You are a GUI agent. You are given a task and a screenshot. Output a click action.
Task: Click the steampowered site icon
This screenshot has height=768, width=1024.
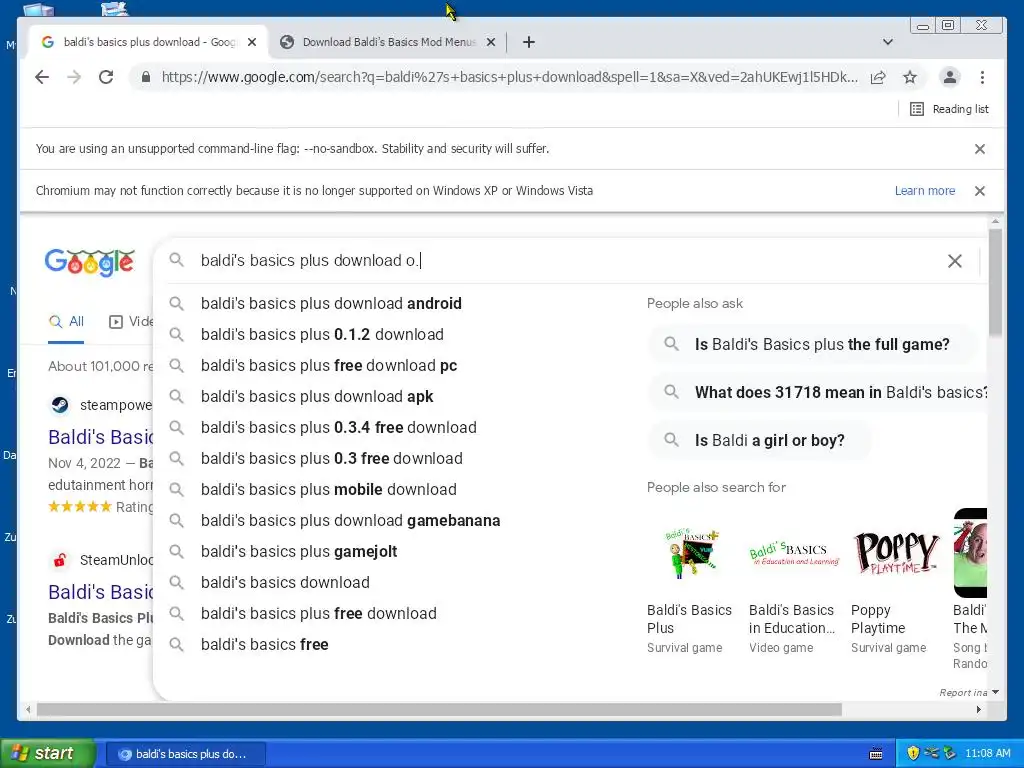[x=59, y=405]
